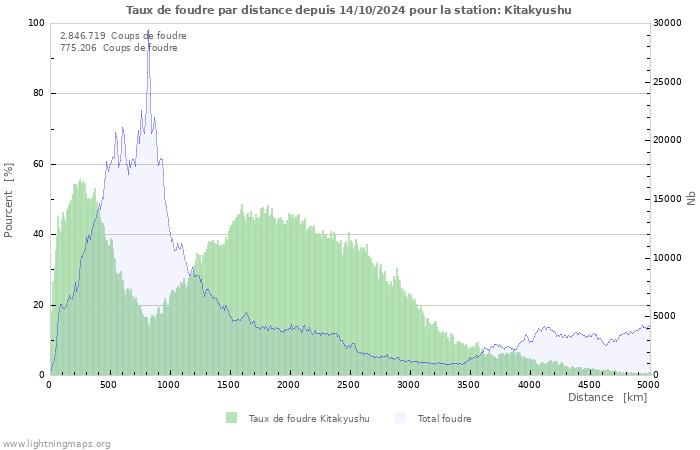This screenshot has width=700, height=450.
Task: Click the green Taux de foudre legend swatch
Action: 231,418
